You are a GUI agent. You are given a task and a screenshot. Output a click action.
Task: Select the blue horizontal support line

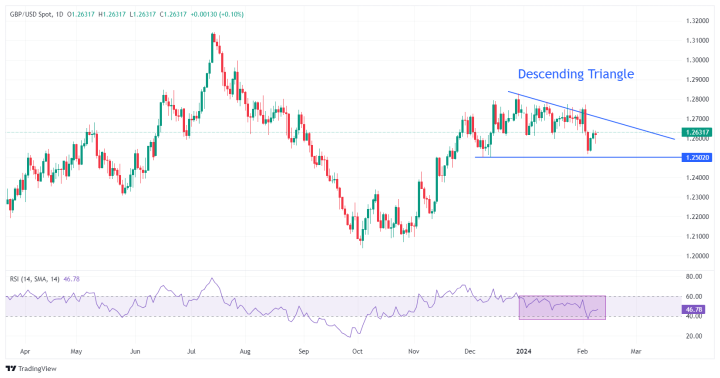(579, 158)
